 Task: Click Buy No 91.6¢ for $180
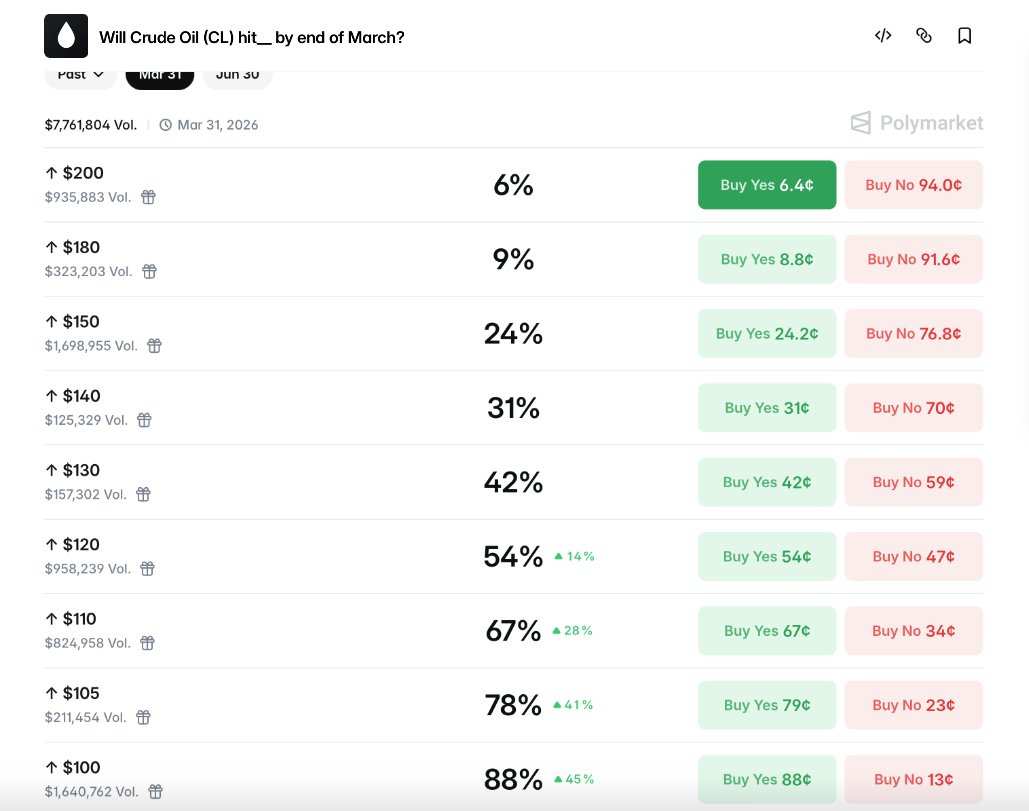point(914,259)
